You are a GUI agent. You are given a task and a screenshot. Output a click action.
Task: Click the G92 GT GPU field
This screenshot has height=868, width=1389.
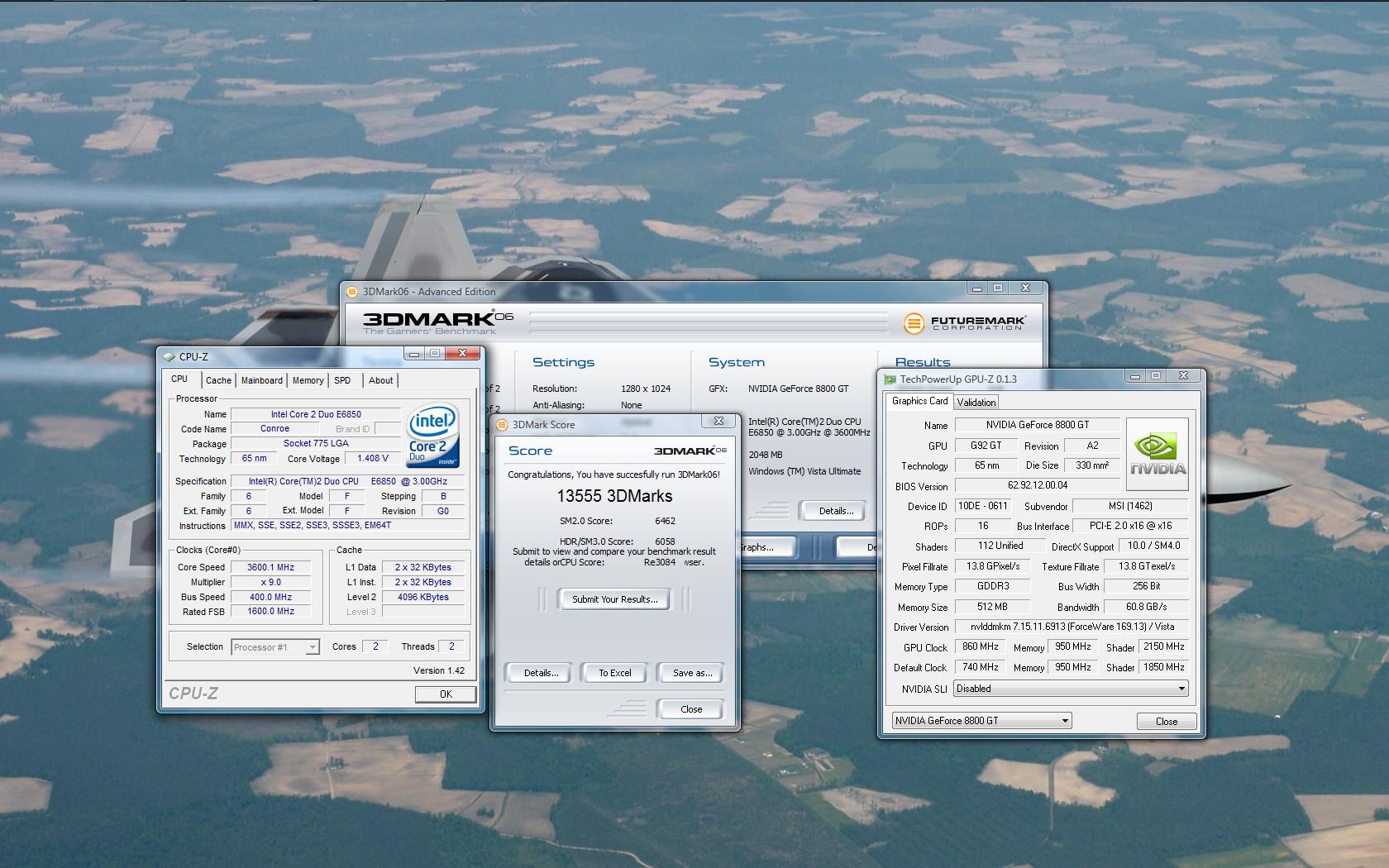coord(986,446)
